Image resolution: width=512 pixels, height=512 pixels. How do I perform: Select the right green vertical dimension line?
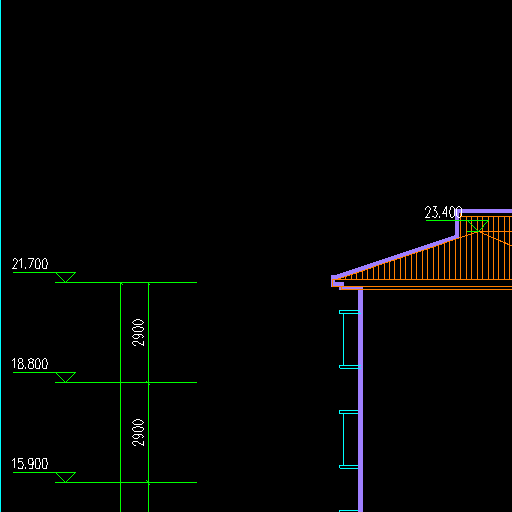point(149,397)
